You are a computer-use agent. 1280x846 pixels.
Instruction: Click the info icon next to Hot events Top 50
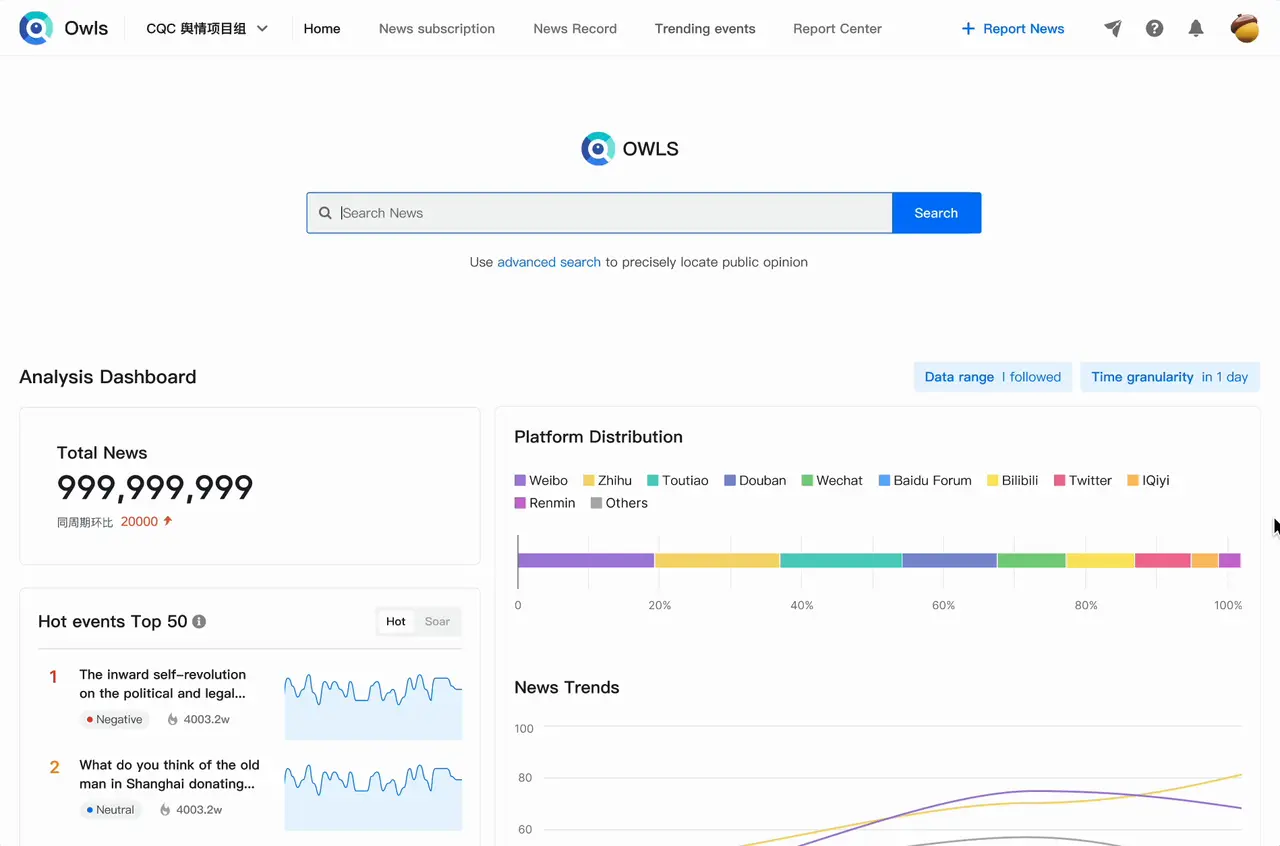[199, 621]
